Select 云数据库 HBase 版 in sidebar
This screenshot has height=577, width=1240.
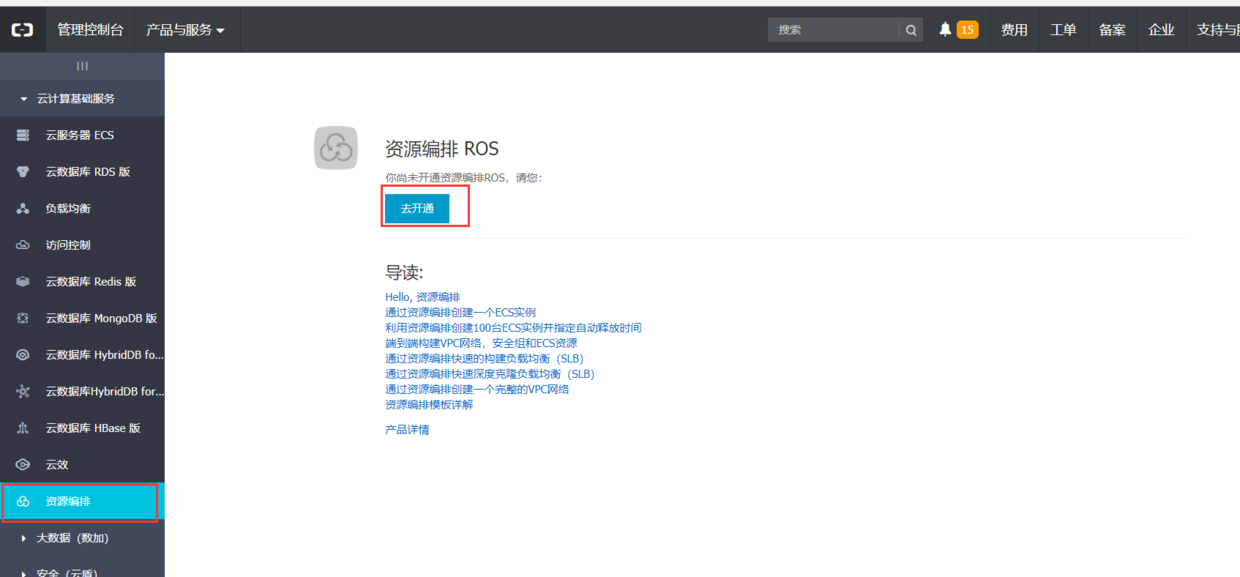click(93, 428)
